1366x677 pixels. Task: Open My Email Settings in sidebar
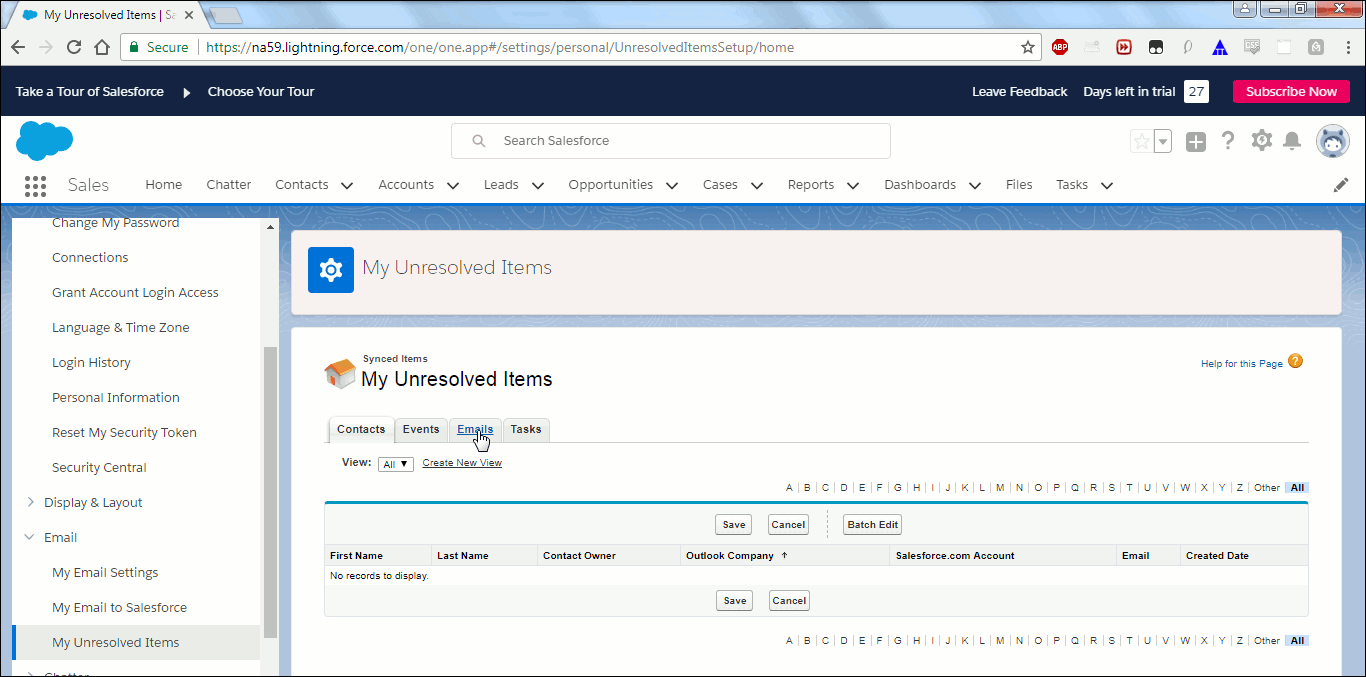point(105,572)
